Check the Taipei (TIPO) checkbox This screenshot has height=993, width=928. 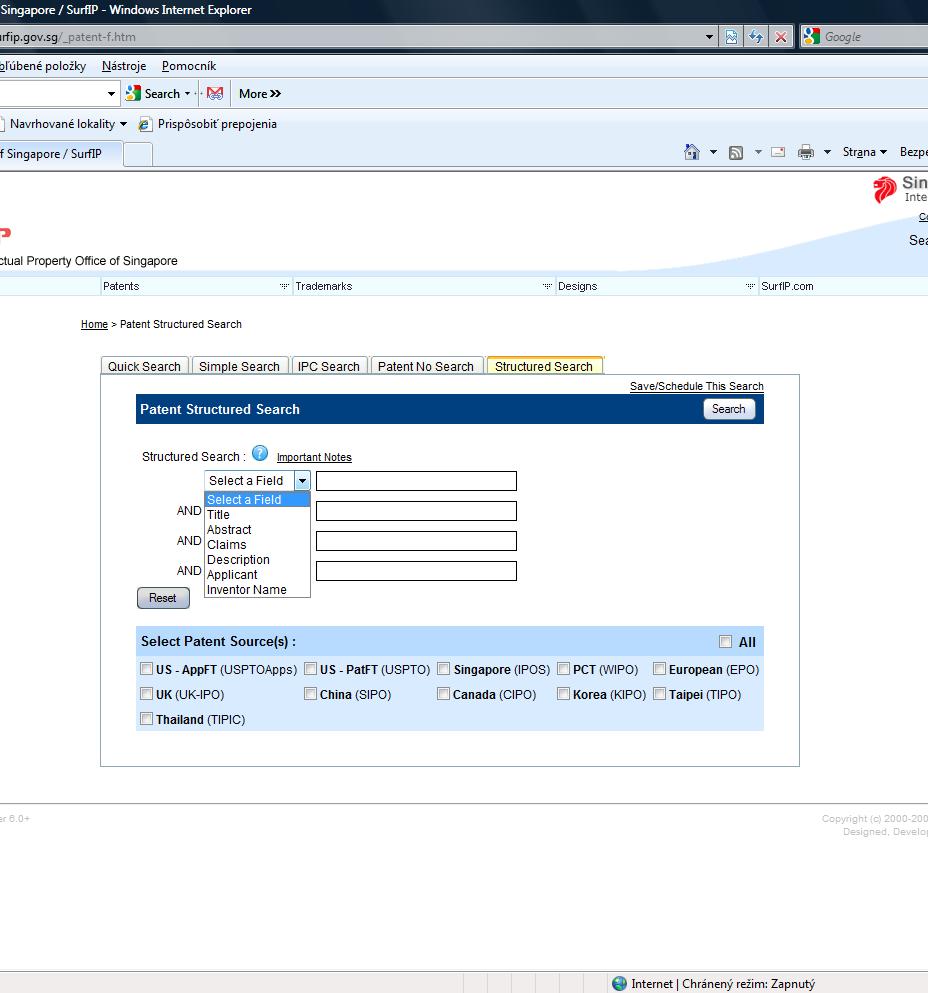[x=659, y=693]
